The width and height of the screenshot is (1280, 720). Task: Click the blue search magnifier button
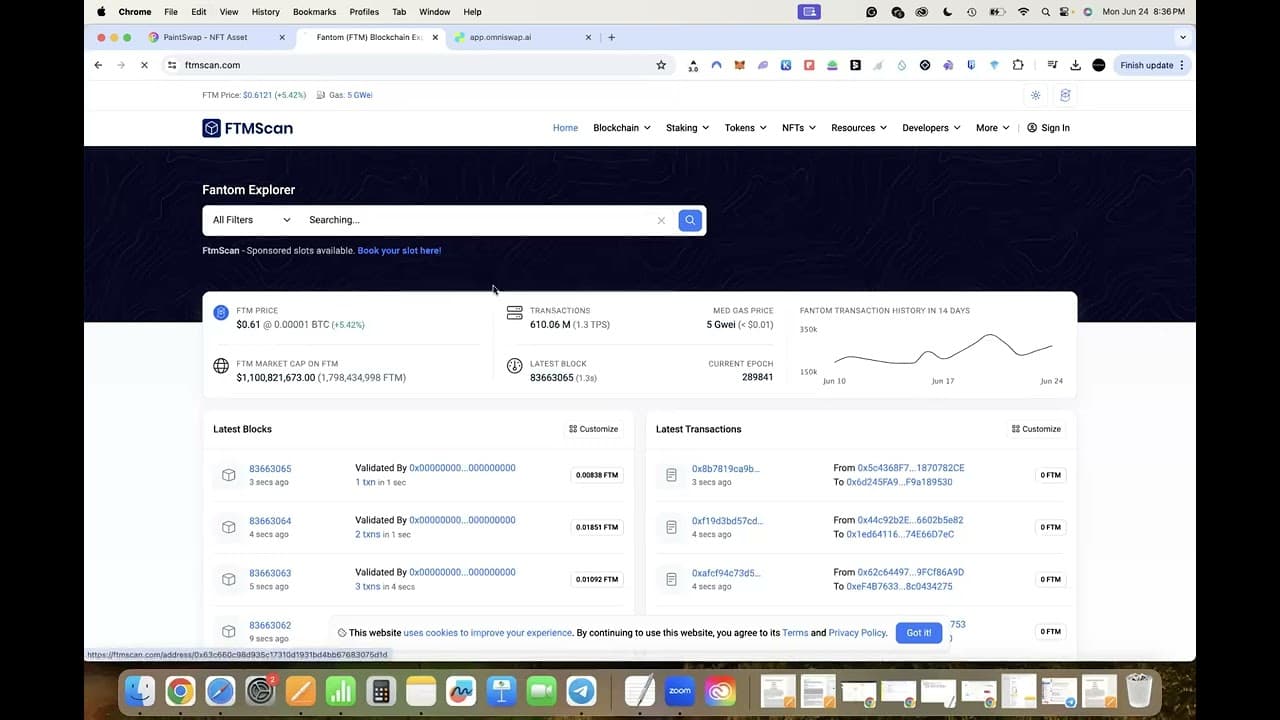click(690, 220)
